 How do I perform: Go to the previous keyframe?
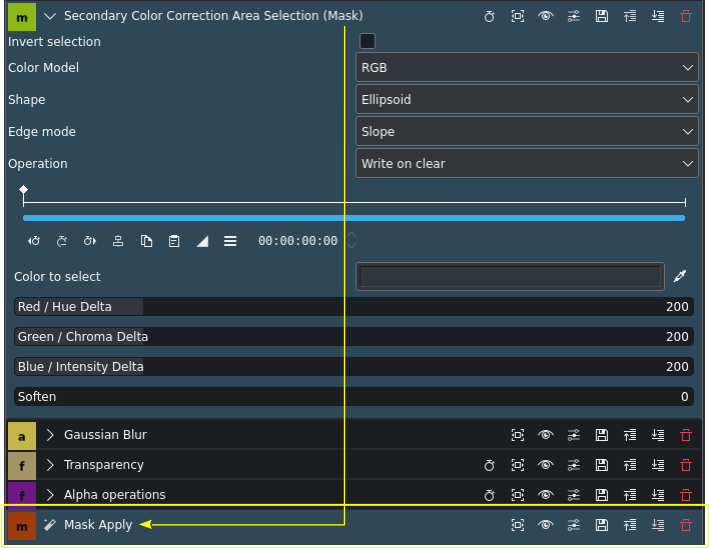coord(34,241)
